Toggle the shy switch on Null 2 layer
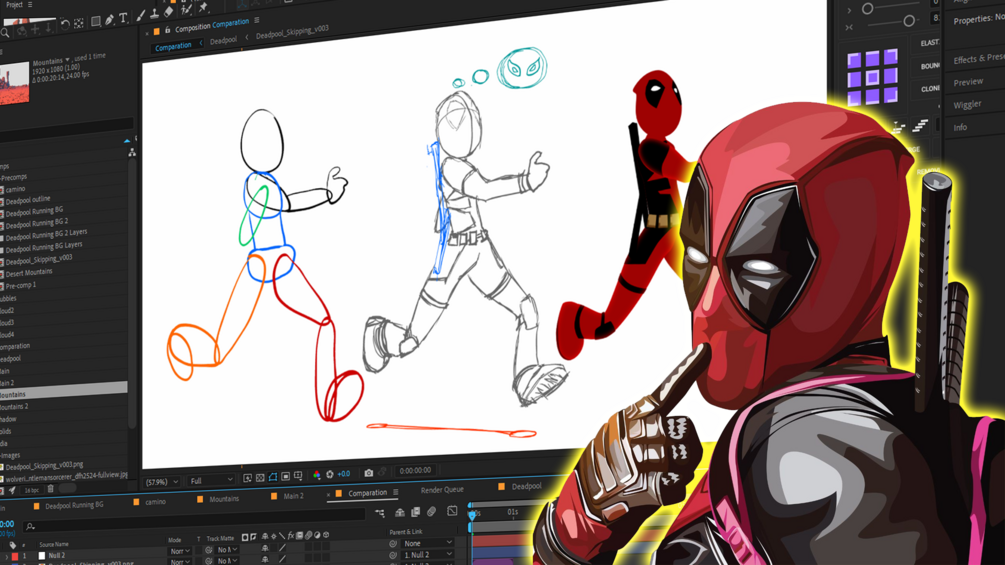This screenshot has width=1005, height=565. (265, 548)
